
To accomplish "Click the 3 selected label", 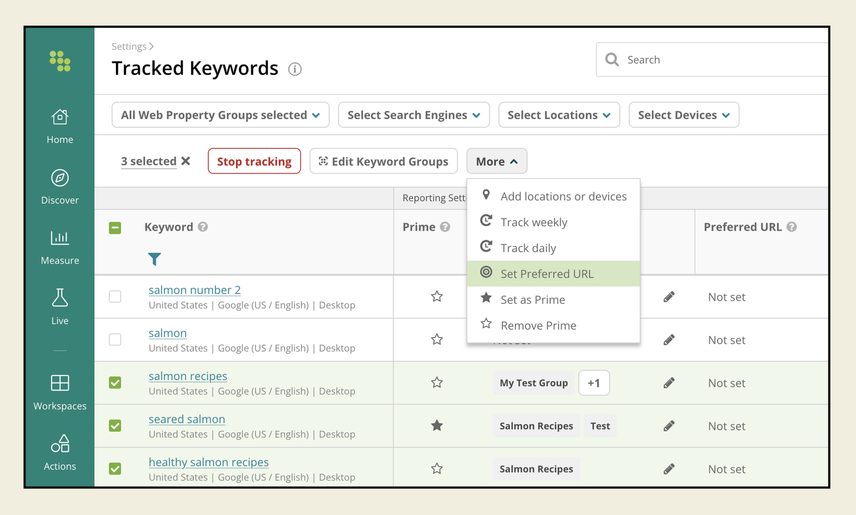I will [x=148, y=161].
